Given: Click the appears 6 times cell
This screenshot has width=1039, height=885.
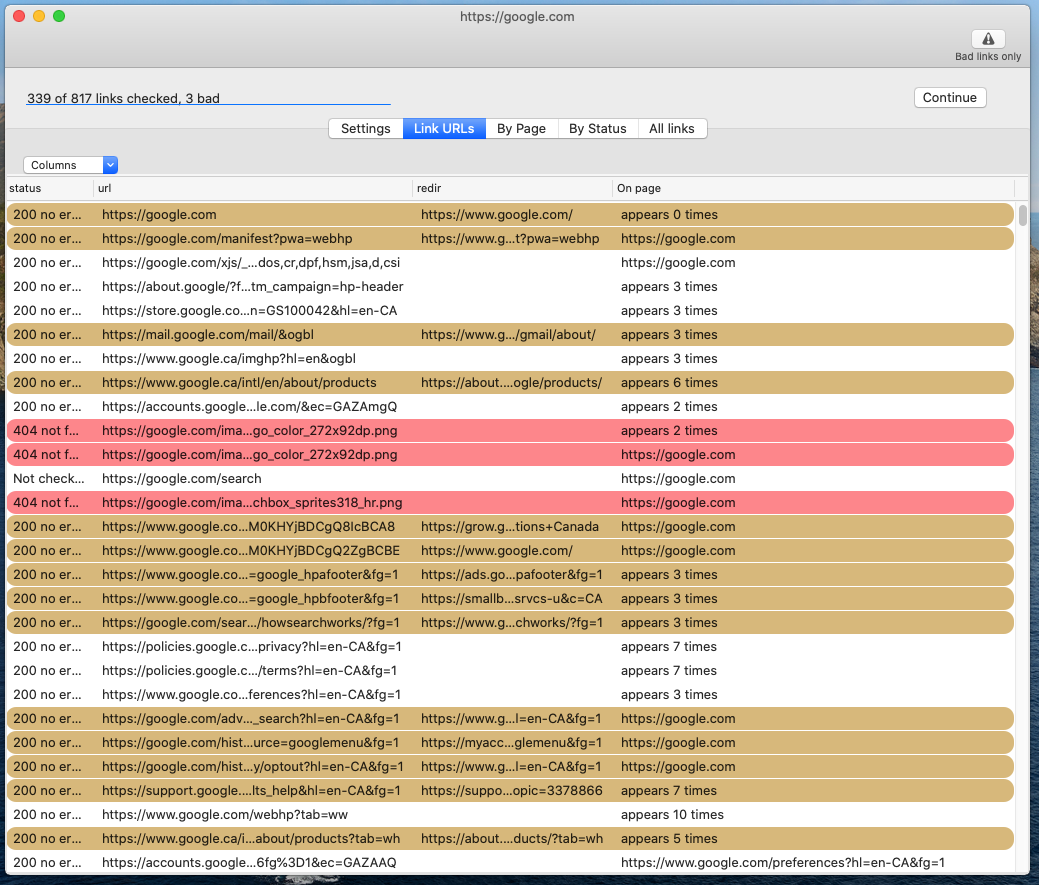Looking at the screenshot, I should (669, 382).
